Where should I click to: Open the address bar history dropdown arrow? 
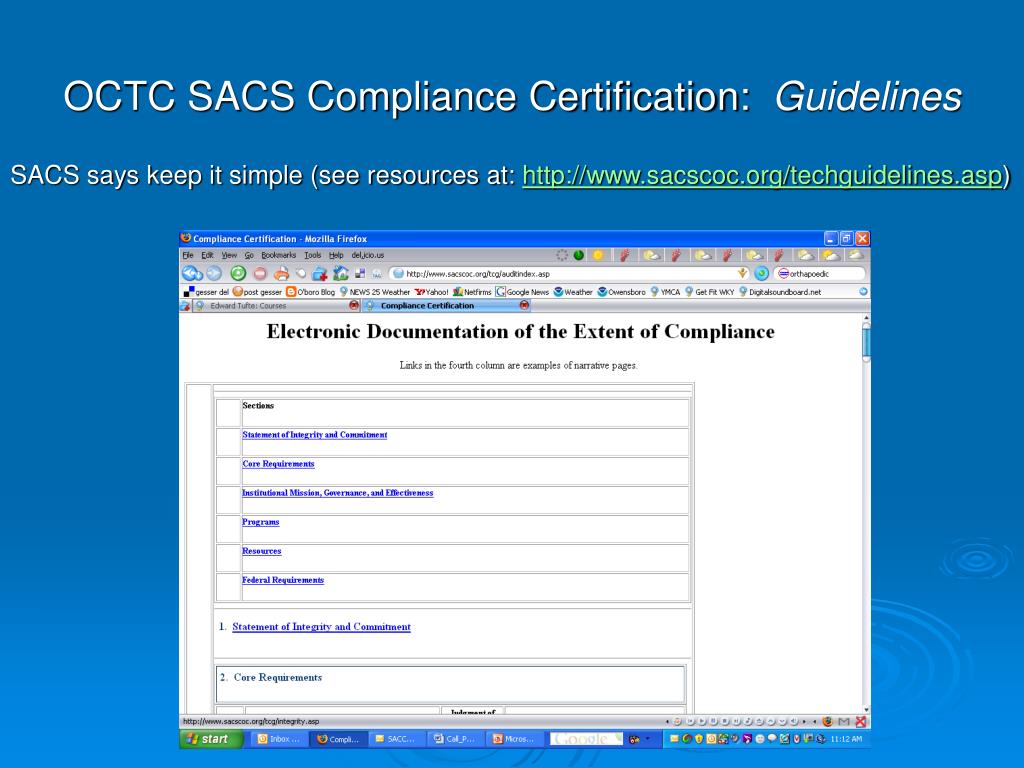pyautogui.click(x=743, y=274)
